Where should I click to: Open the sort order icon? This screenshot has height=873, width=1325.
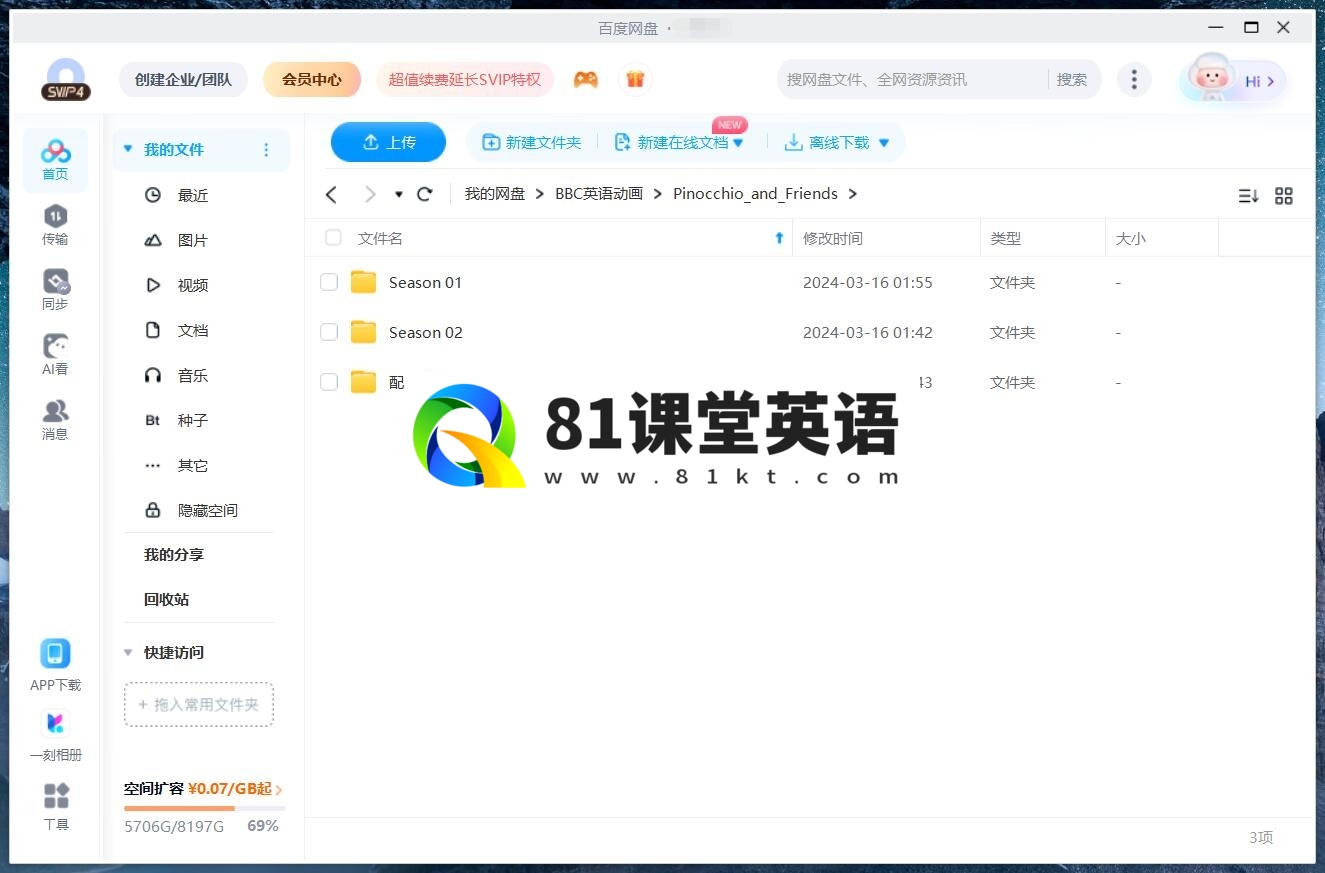1248,196
